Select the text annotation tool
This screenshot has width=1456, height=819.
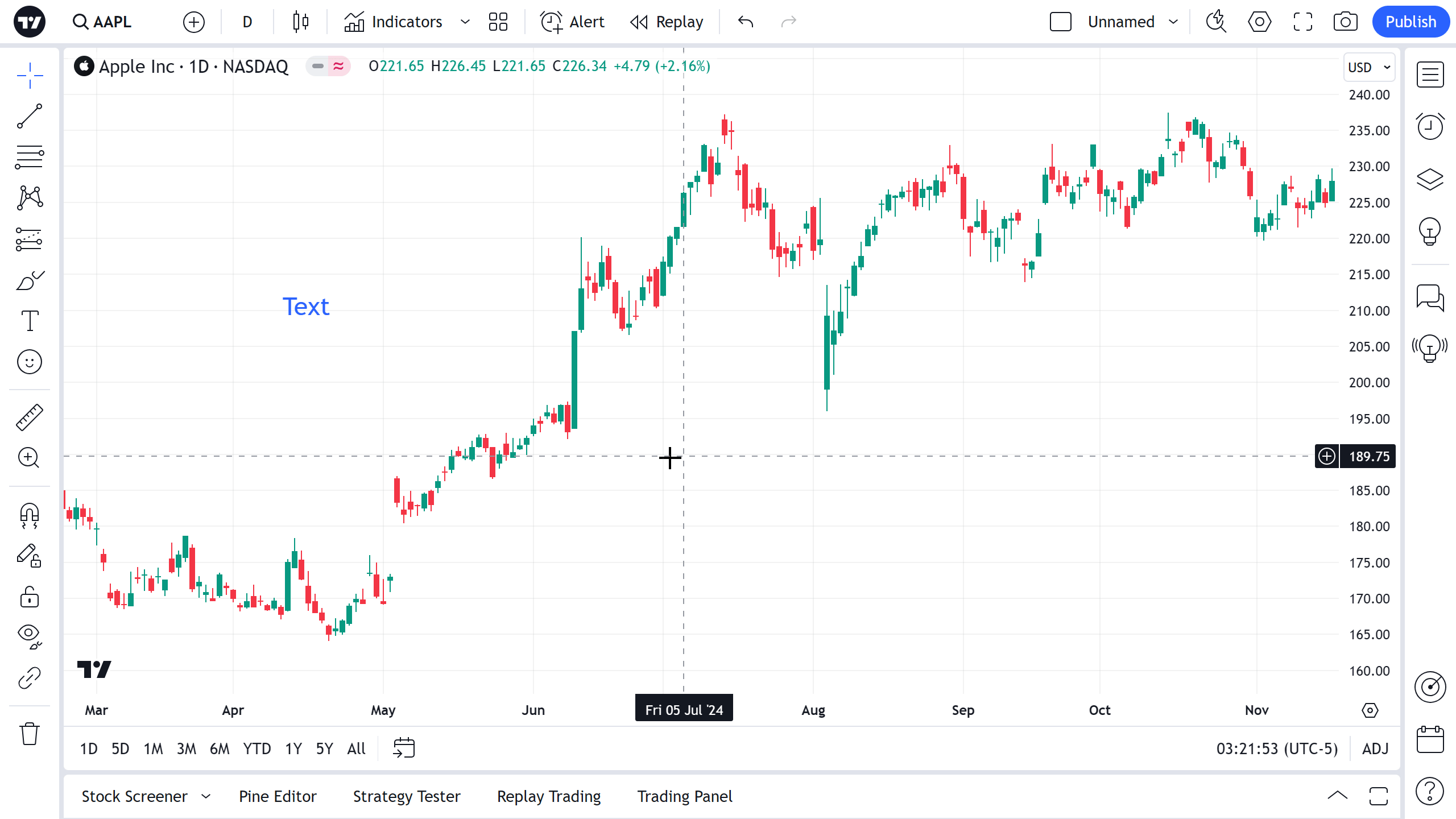click(x=30, y=321)
